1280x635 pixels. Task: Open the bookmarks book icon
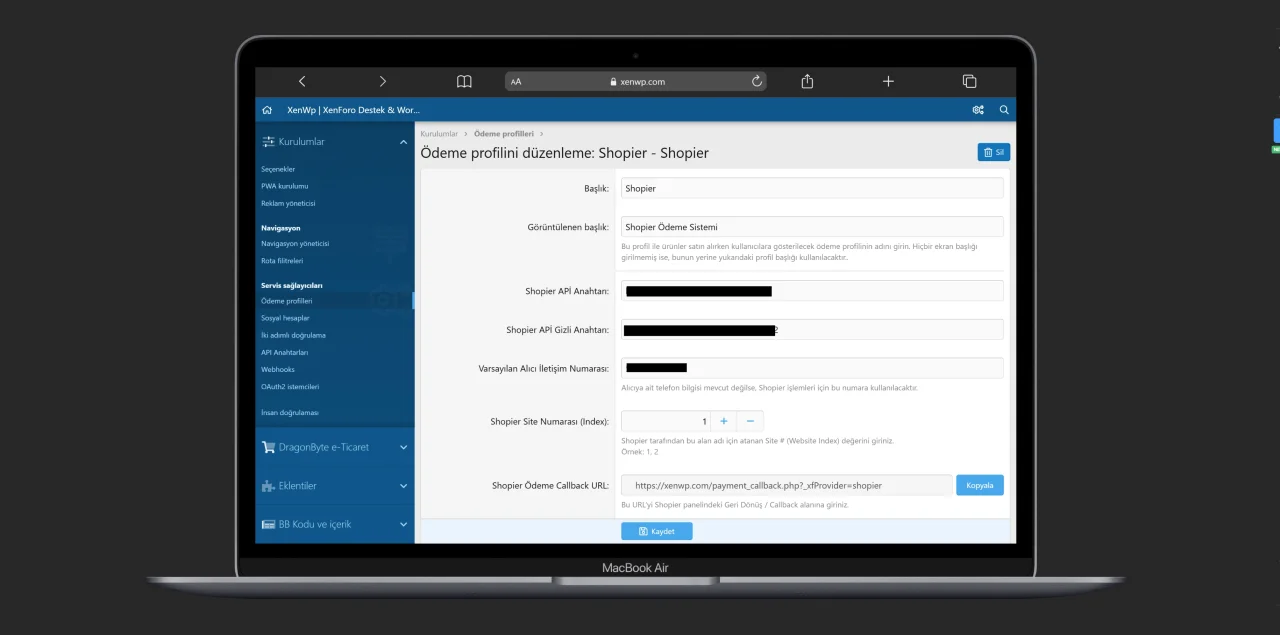464,82
